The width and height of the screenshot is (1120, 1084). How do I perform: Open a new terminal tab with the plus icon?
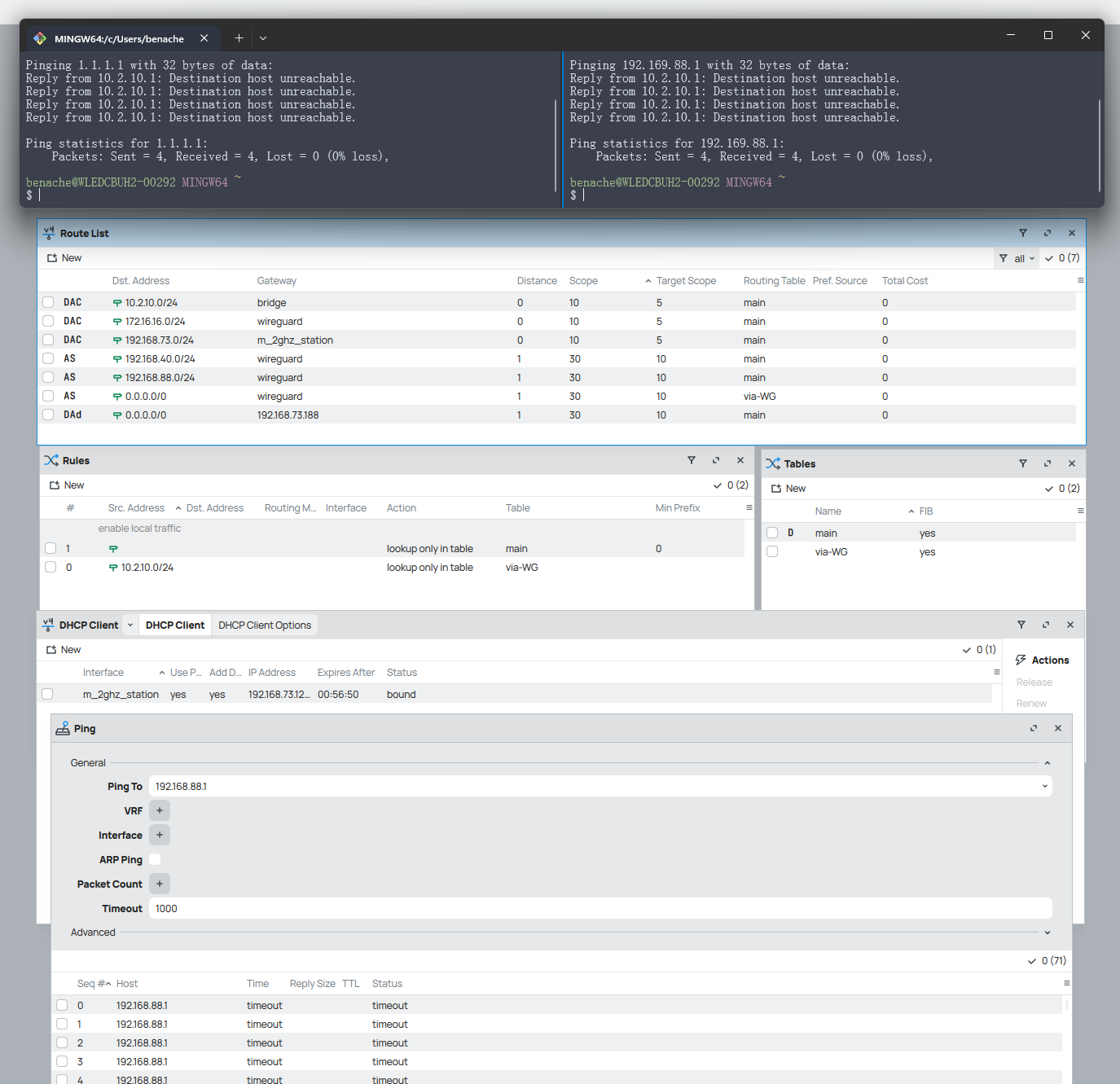point(239,37)
